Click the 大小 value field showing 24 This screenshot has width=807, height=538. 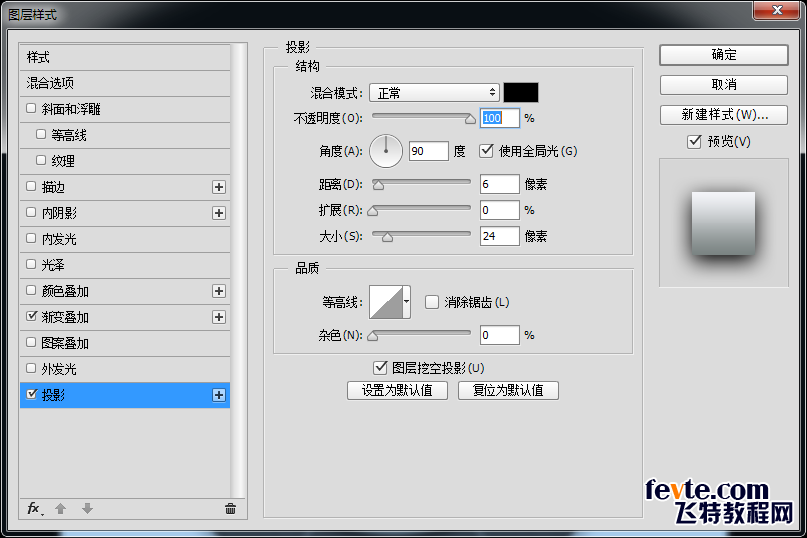click(500, 236)
